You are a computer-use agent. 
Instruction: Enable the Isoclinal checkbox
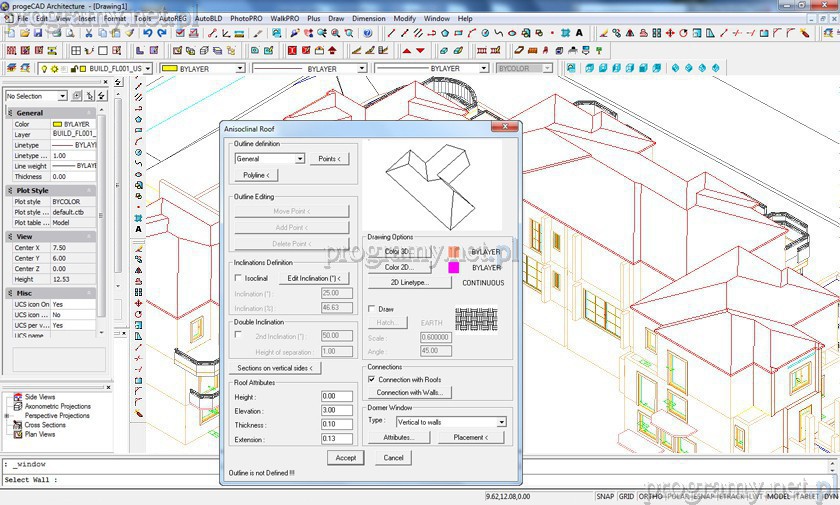(x=238, y=278)
